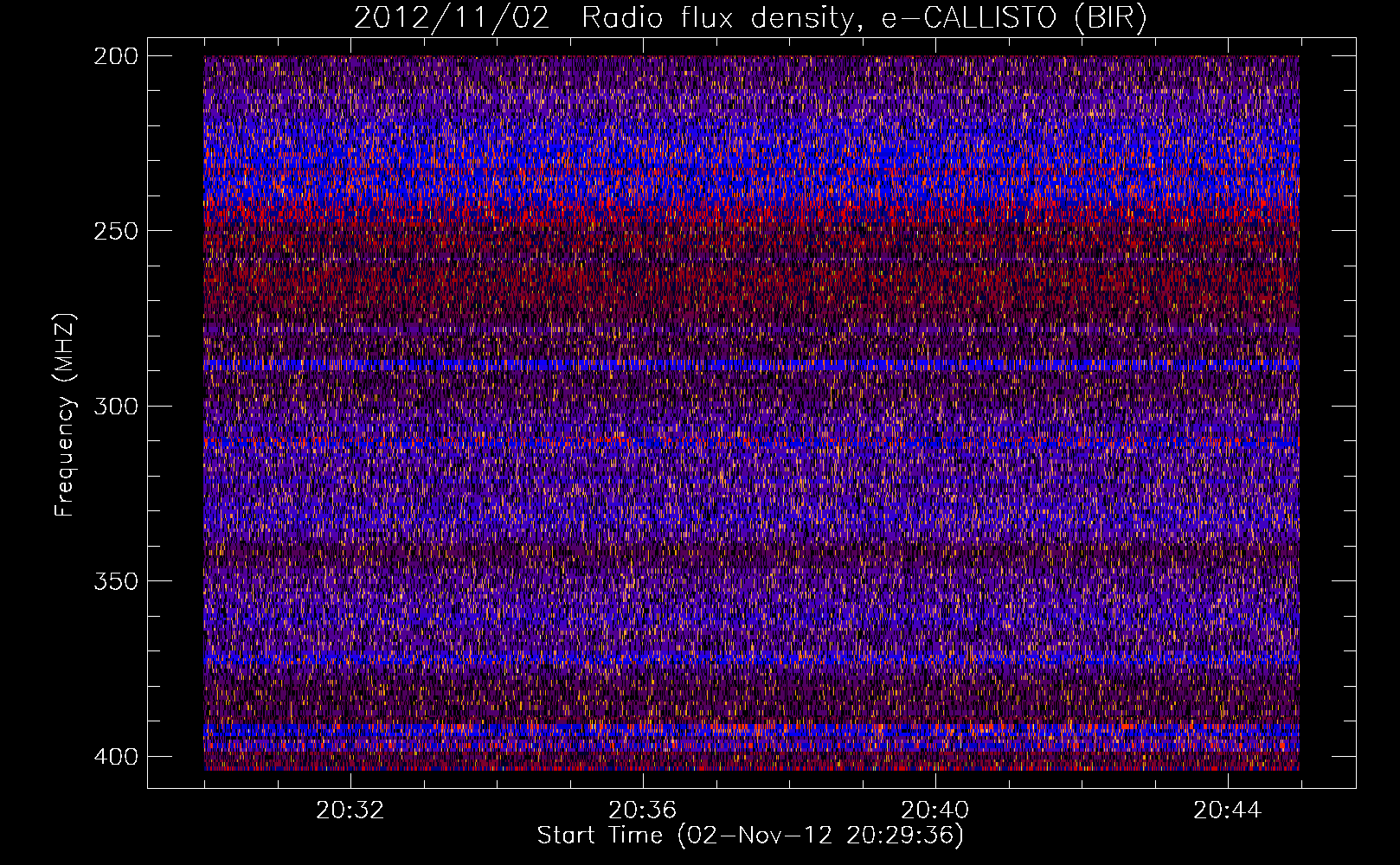
Task: Click the 20:40 time tick label
Action: tap(935, 811)
